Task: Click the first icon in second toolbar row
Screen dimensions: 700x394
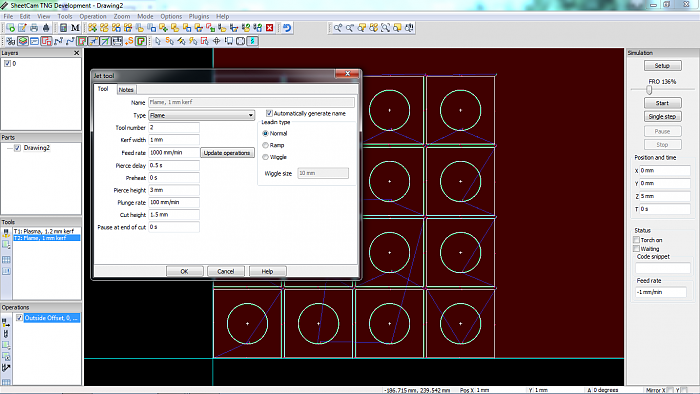Action: [11, 41]
